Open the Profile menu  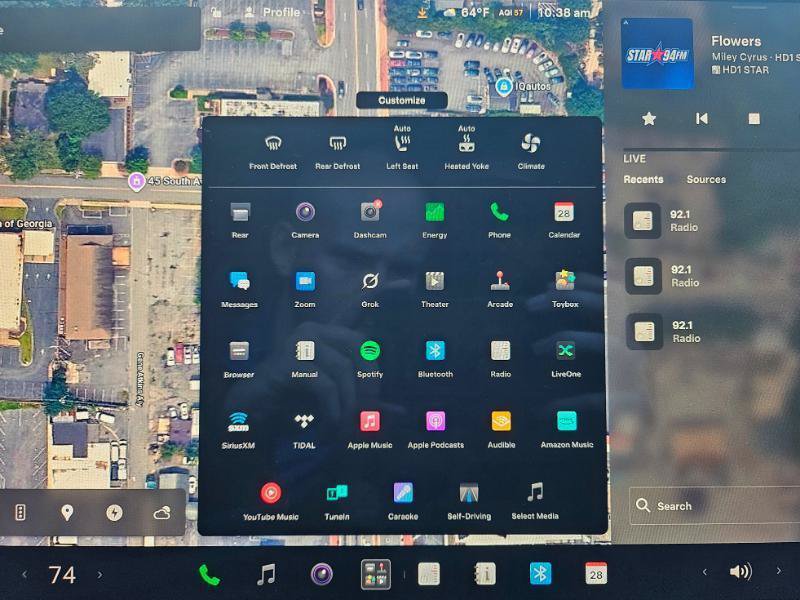pyautogui.click(x=273, y=12)
